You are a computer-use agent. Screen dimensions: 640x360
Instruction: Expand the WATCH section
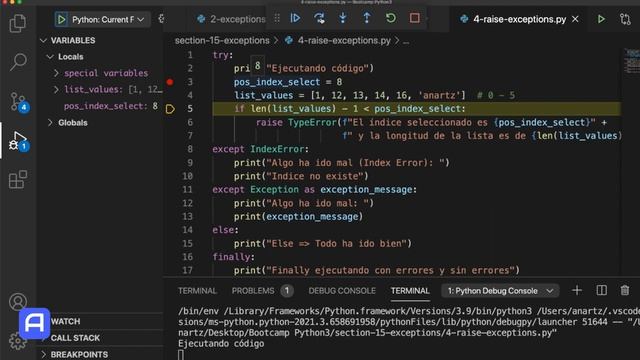pos(65,322)
